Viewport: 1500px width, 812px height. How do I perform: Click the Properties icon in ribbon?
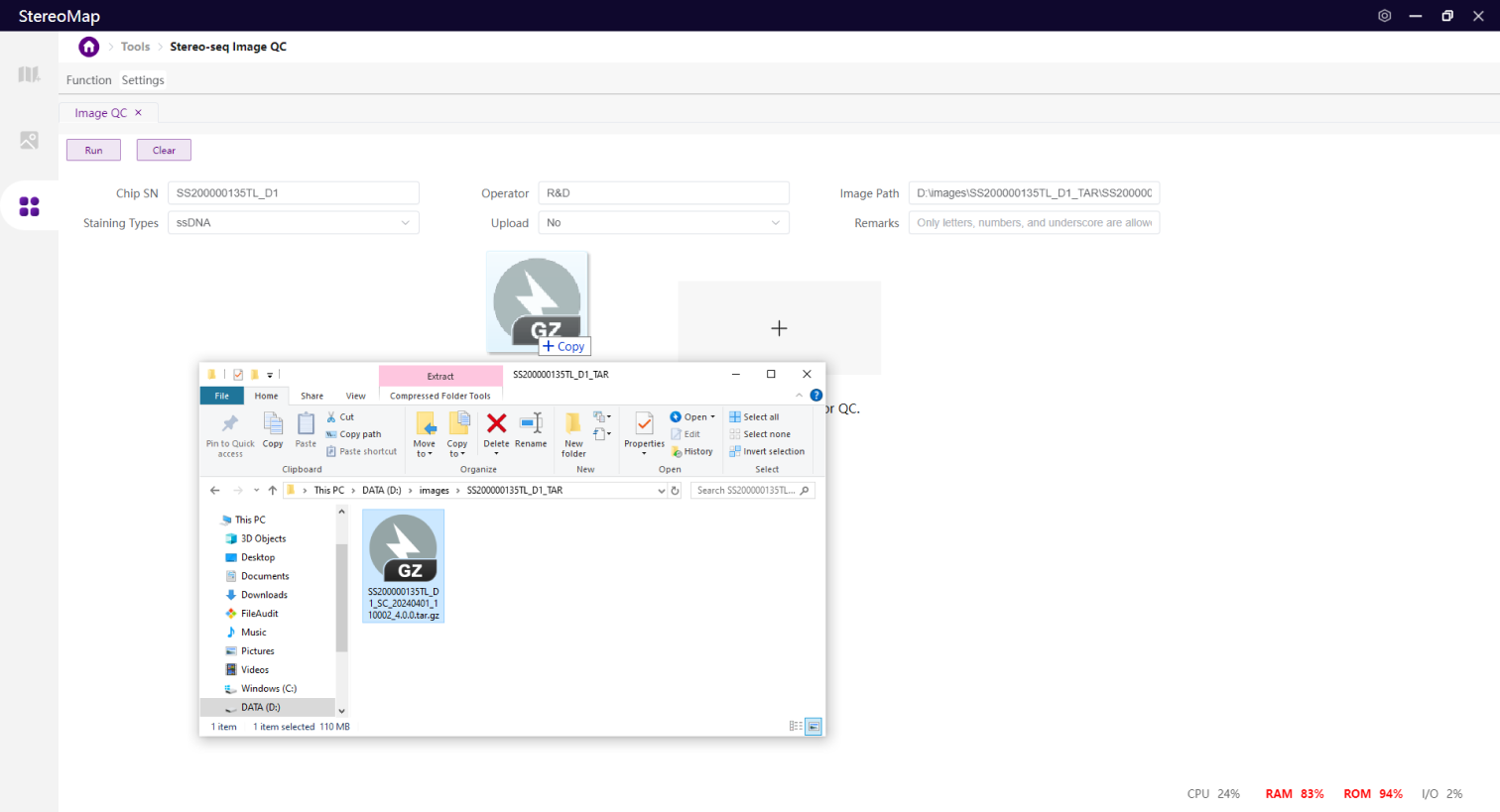(x=644, y=425)
